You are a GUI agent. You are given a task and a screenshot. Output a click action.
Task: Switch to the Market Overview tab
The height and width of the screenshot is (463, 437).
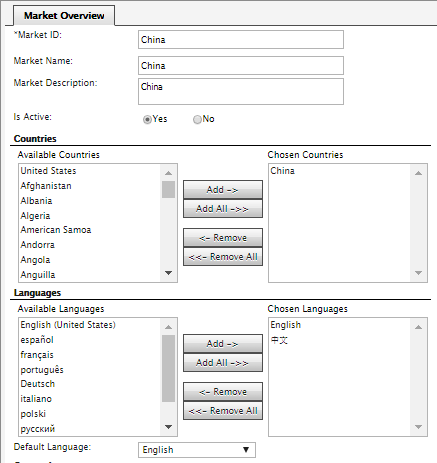coord(64,16)
